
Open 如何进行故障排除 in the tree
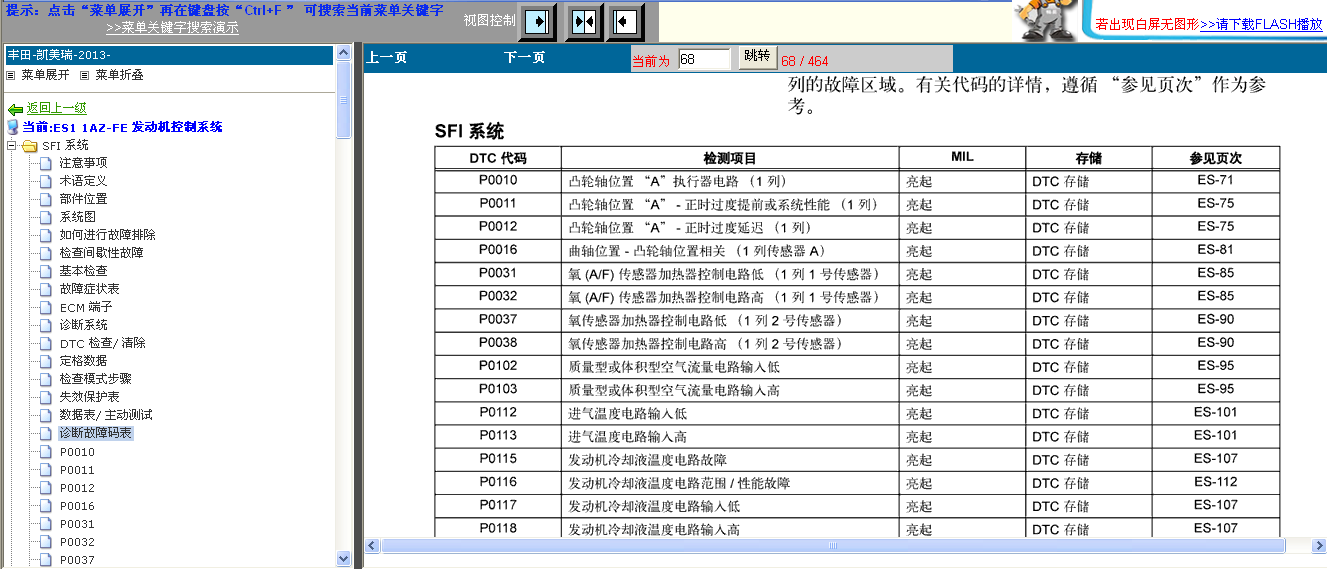tap(108, 235)
